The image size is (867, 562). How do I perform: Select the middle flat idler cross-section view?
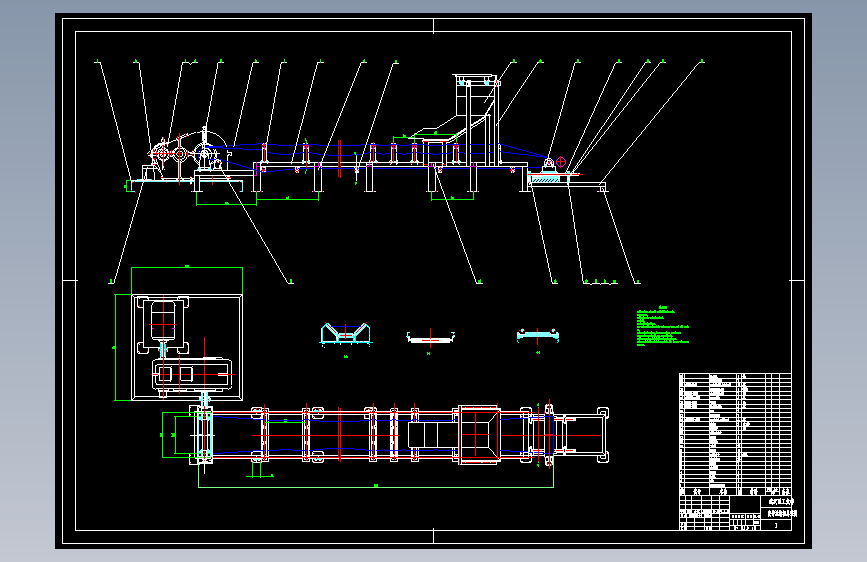pos(430,337)
